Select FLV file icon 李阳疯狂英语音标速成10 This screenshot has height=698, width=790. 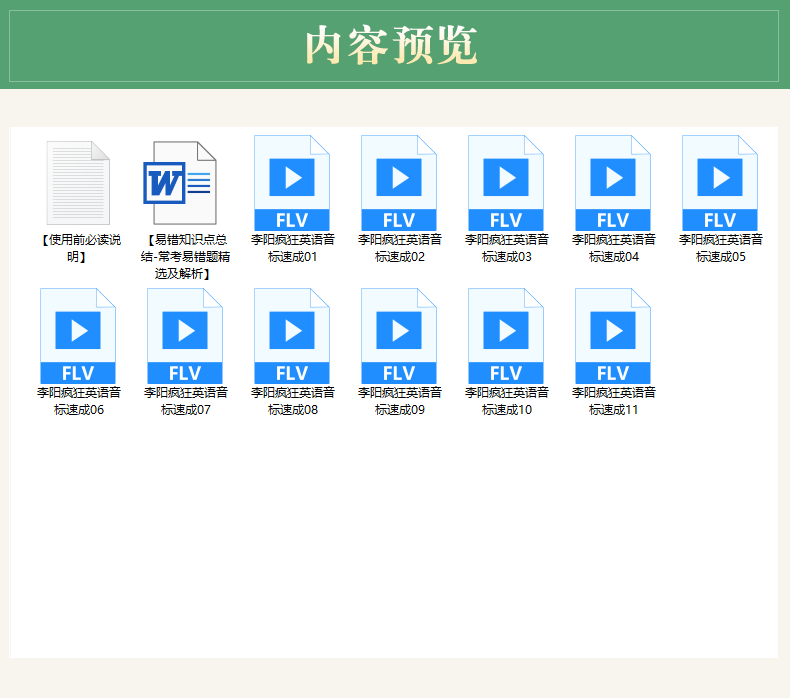coord(506,336)
